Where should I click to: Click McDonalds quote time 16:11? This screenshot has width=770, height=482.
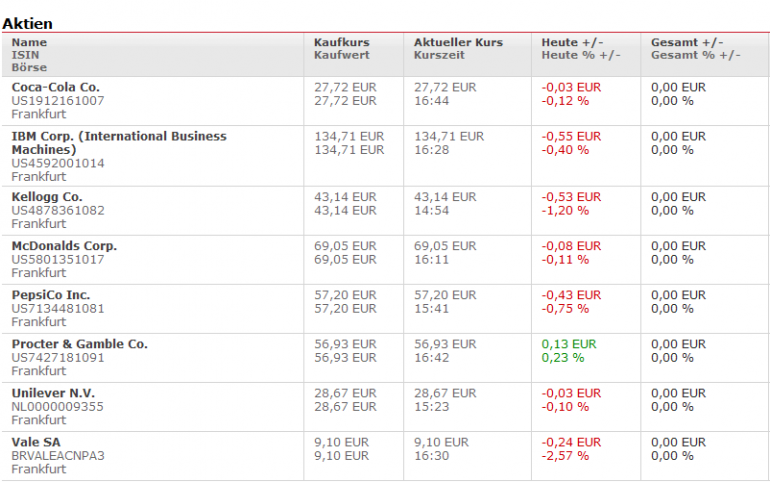[431, 260]
